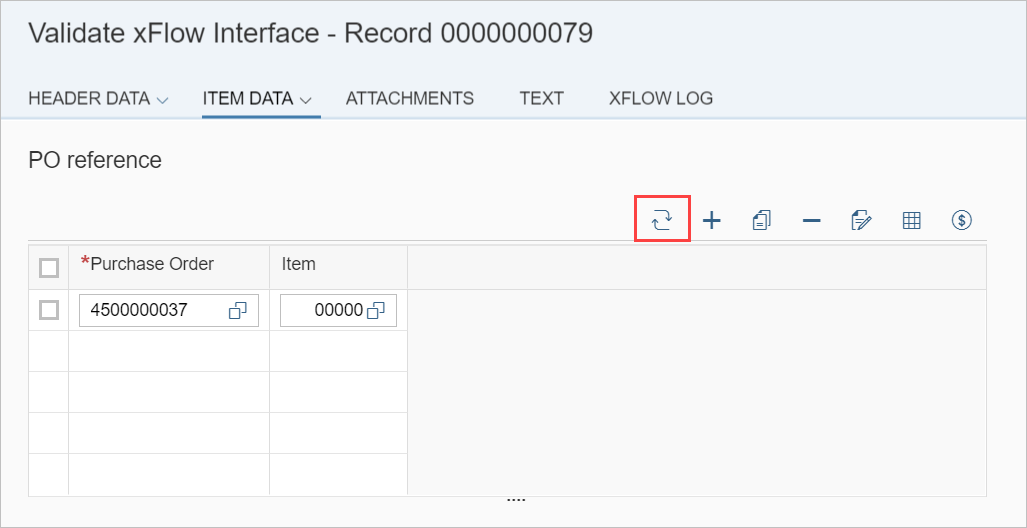Focus the Item input showing 00000

325,311
